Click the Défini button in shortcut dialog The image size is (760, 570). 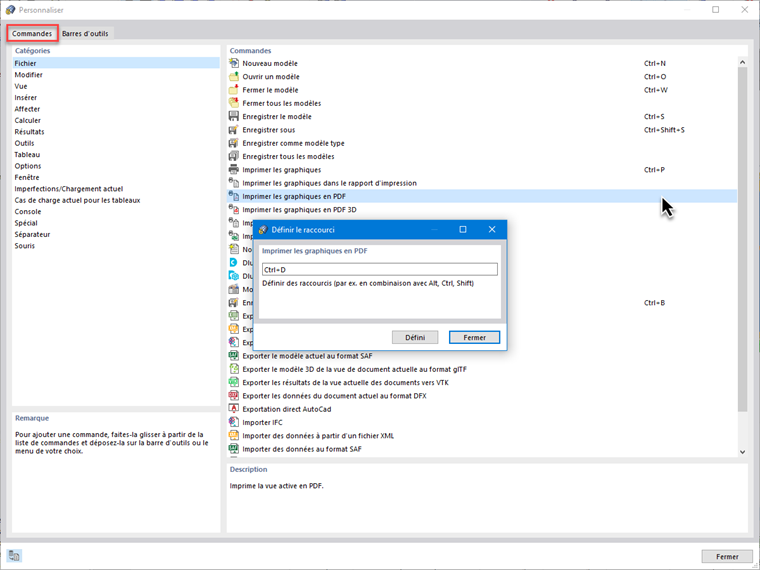tap(415, 337)
